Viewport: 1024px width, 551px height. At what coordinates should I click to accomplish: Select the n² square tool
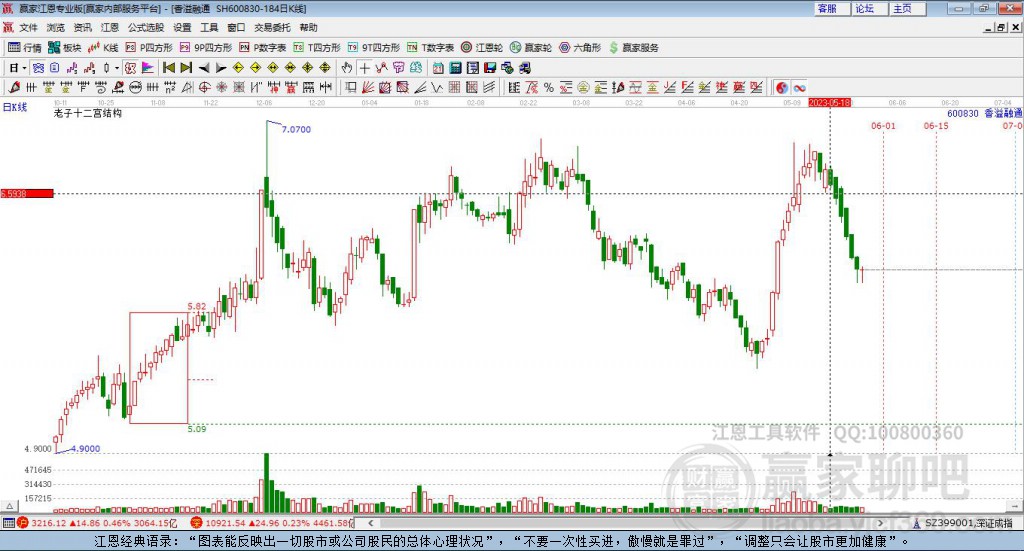coord(170,87)
